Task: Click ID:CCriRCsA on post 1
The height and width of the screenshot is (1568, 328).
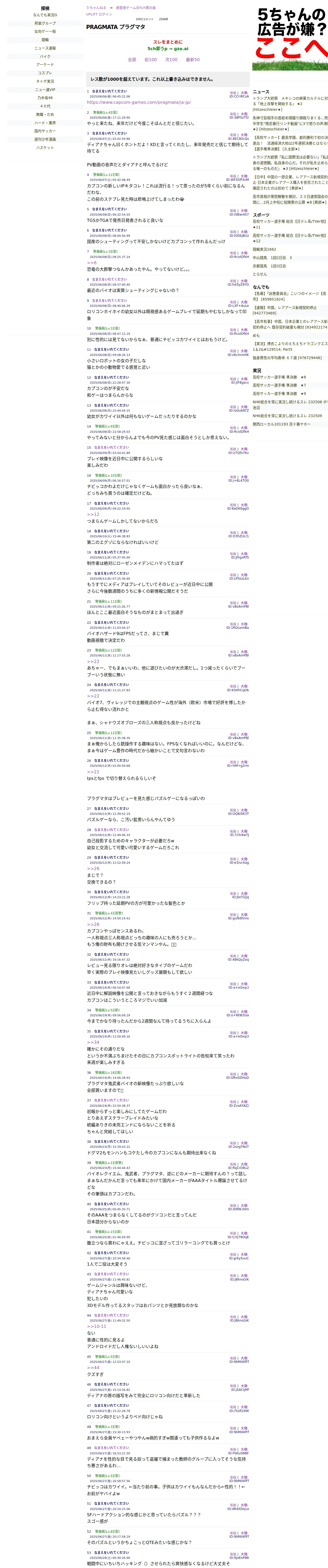Action: [239, 97]
